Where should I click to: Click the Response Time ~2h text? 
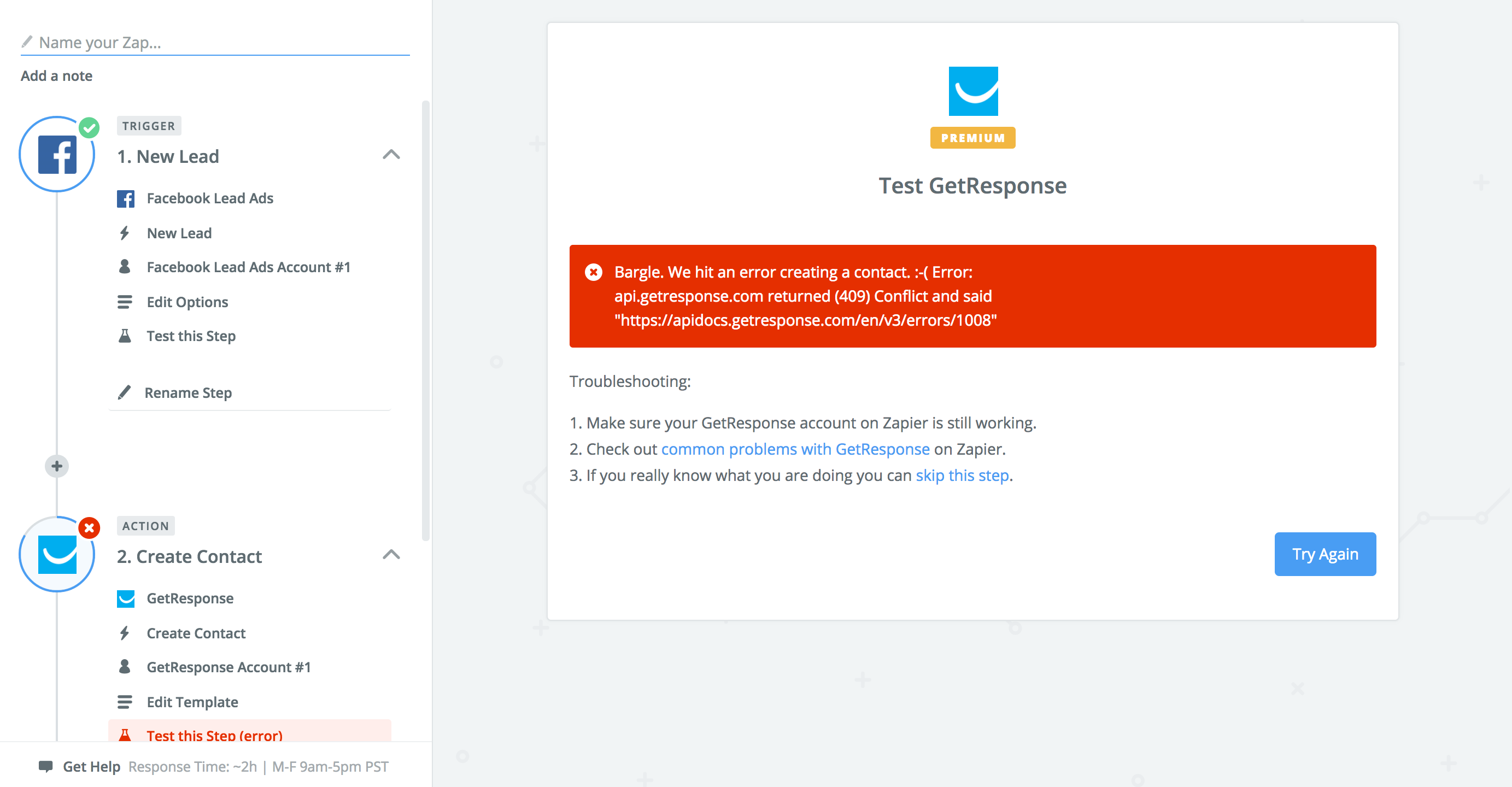pos(192,766)
